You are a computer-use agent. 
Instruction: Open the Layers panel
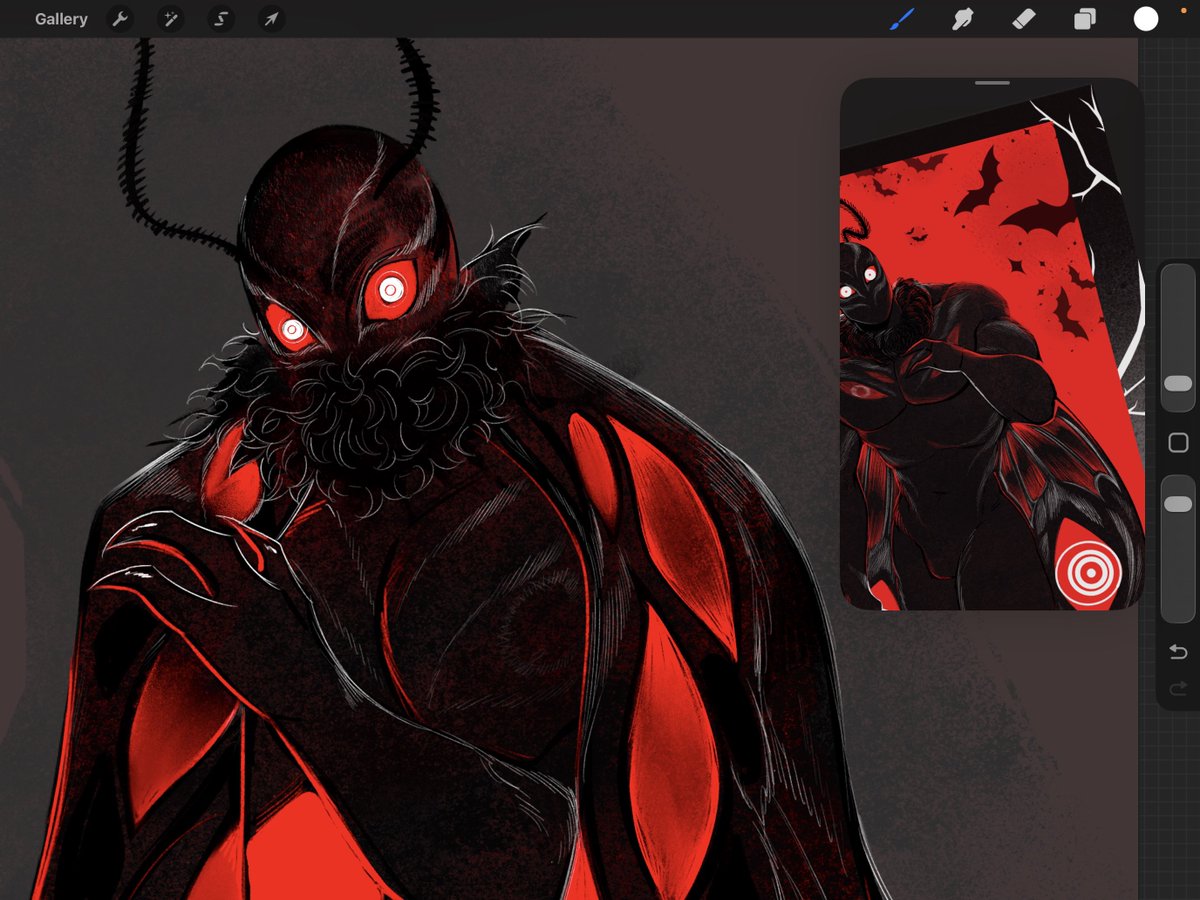(x=1084, y=19)
